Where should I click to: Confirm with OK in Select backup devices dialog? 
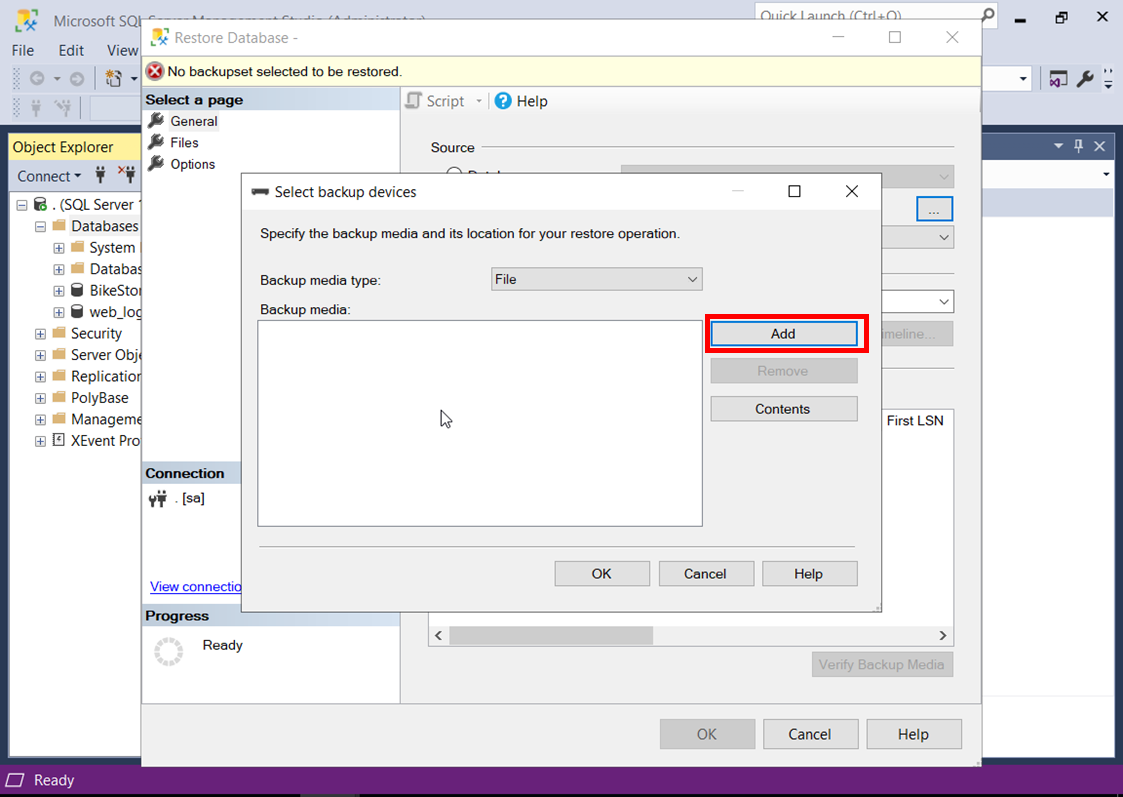[x=602, y=574]
